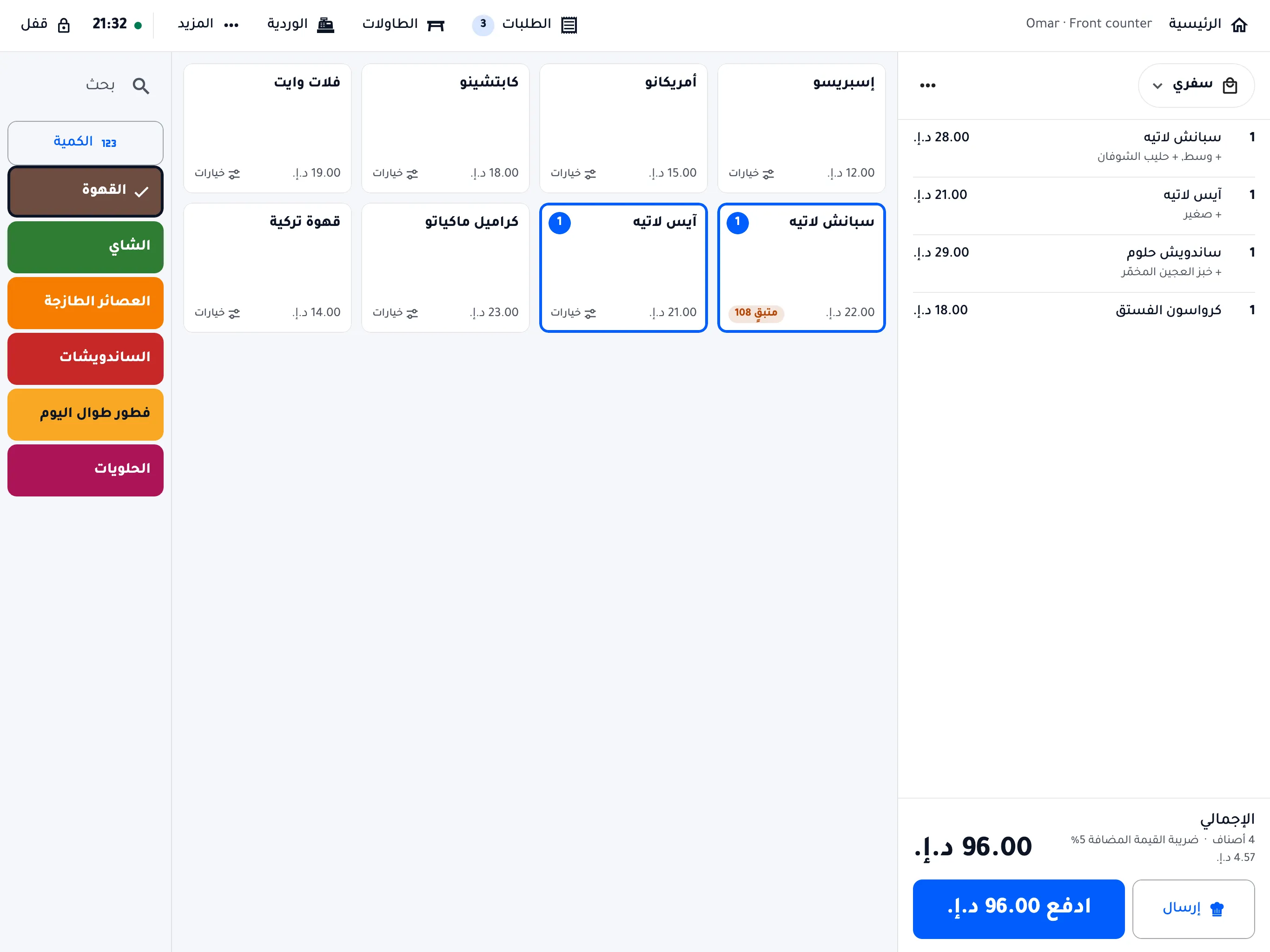Viewport: 1270px width, 952px height.
Task: Add فلات وايت to the order
Action: pyautogui.click(x=267, y=127)
